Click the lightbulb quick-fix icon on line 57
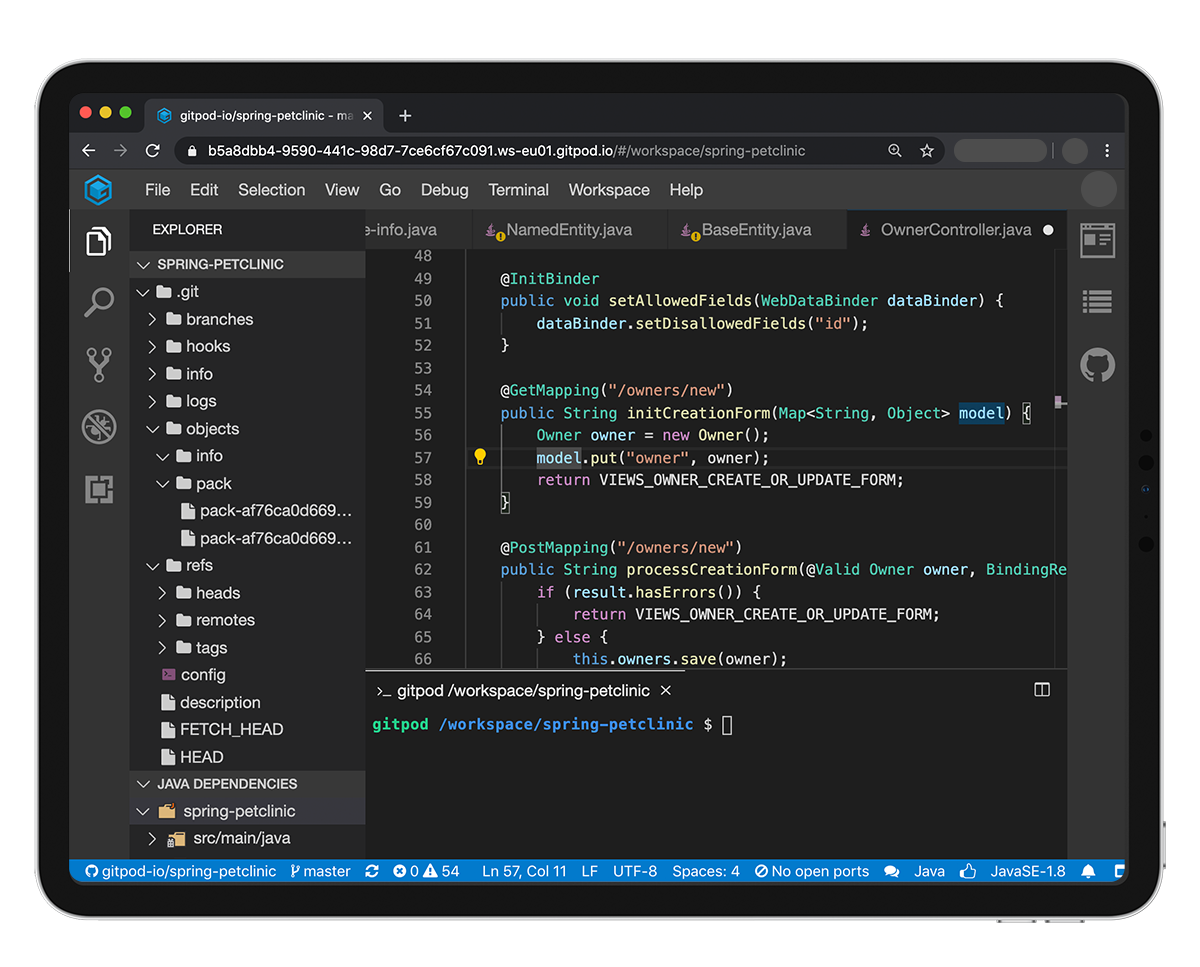This screenshot has width=1200, height=967. click(x=480, y=457)
